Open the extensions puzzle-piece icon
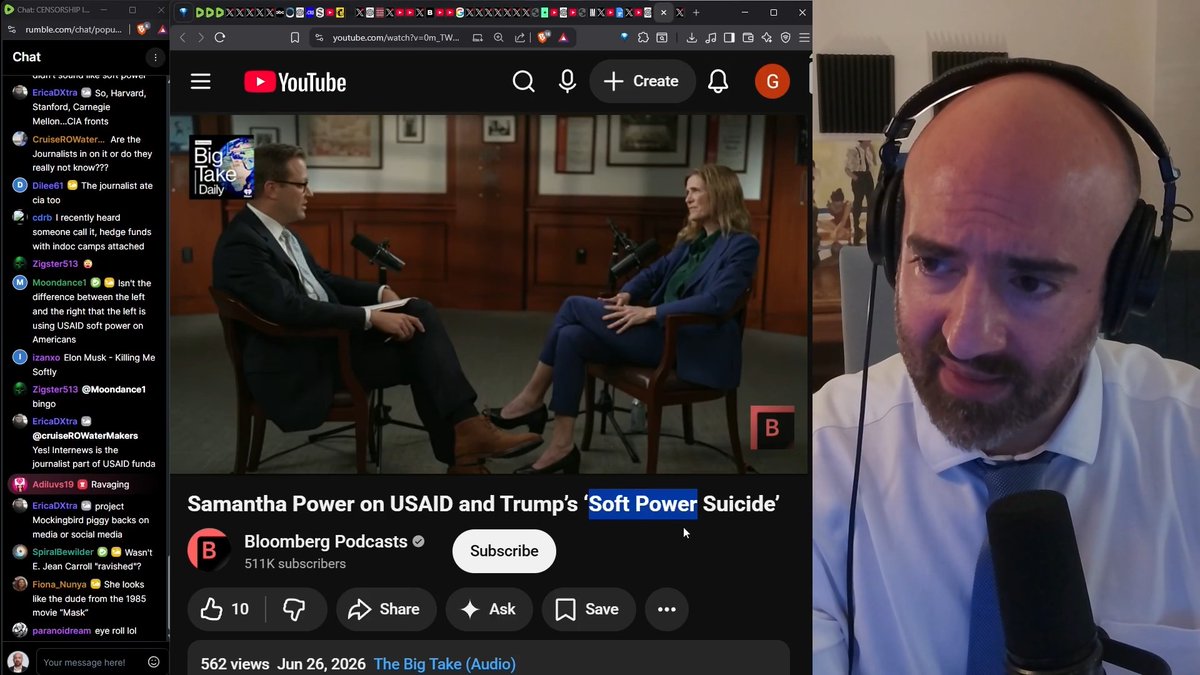Image resolution: width=1200 pixels, height=675 pixels. pos(643,38)
